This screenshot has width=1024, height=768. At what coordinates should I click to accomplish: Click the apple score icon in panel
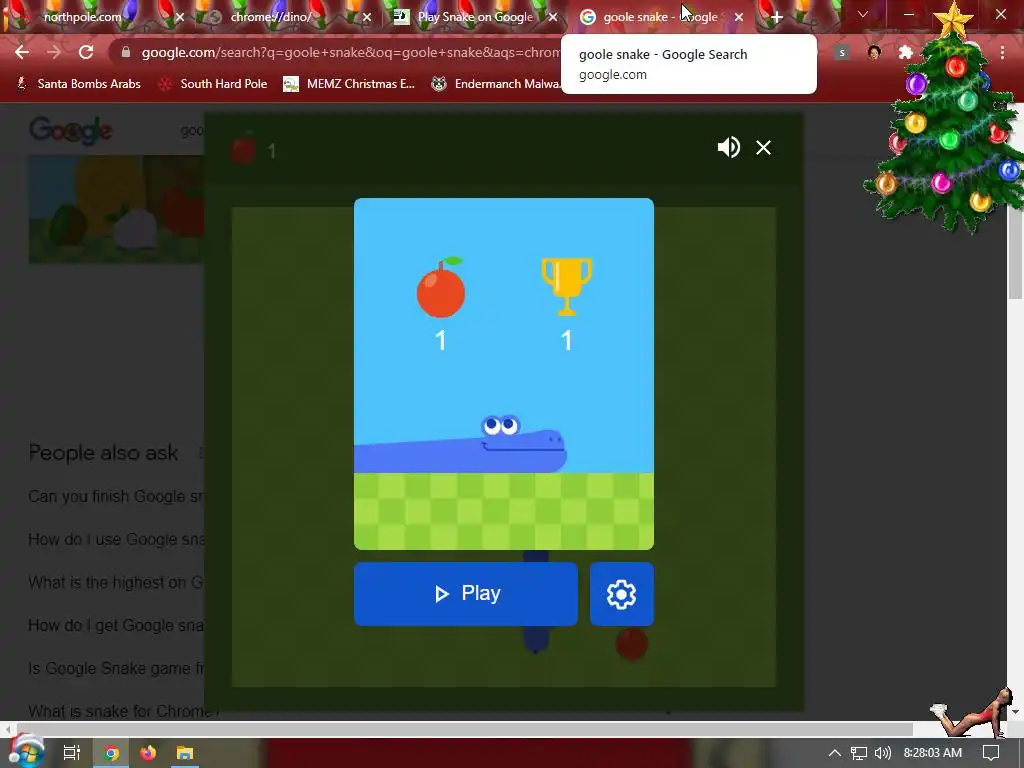(x=441, y=287)
